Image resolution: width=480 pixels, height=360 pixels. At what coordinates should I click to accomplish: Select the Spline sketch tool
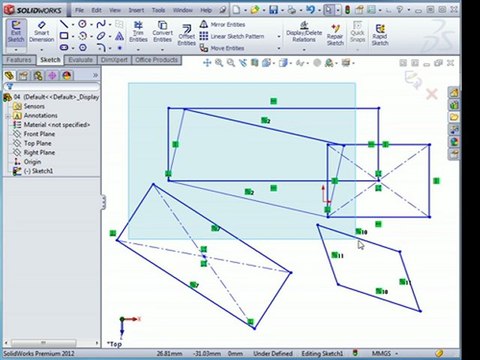(101, 24)
